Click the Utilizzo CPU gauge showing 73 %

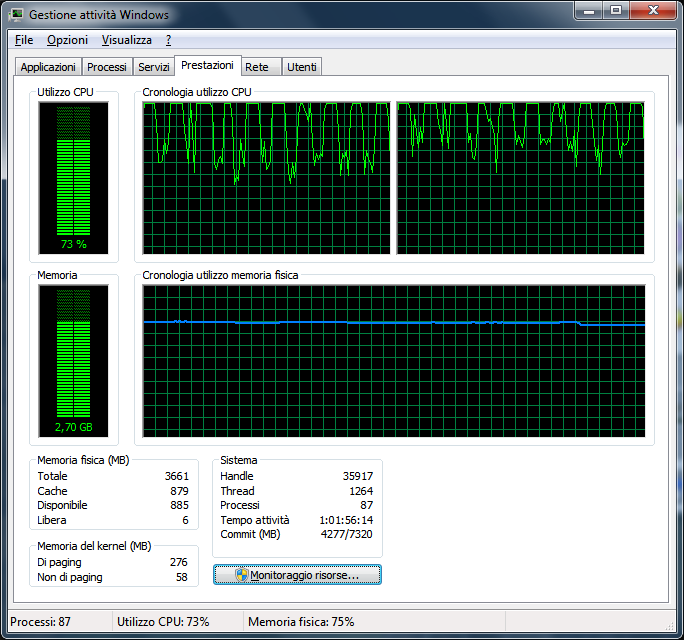(73, 178)
